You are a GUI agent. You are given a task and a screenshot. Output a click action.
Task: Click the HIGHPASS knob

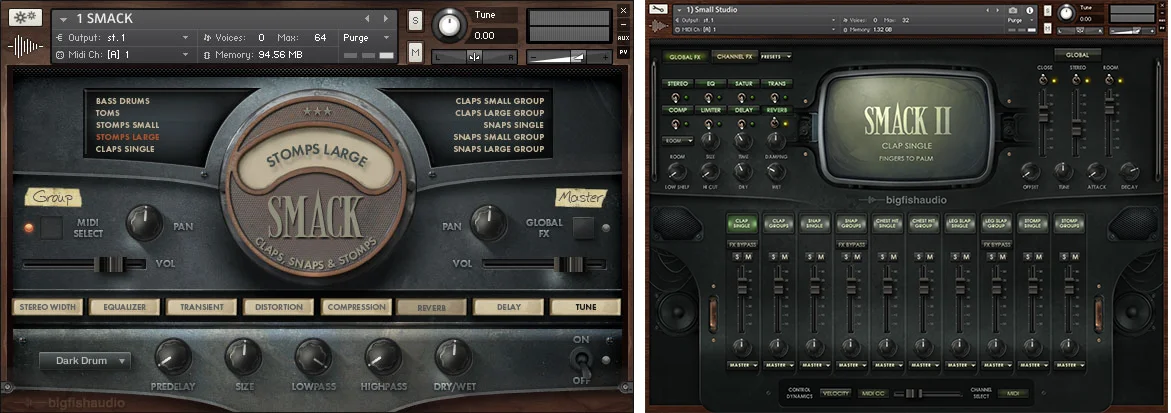point(383,357)
